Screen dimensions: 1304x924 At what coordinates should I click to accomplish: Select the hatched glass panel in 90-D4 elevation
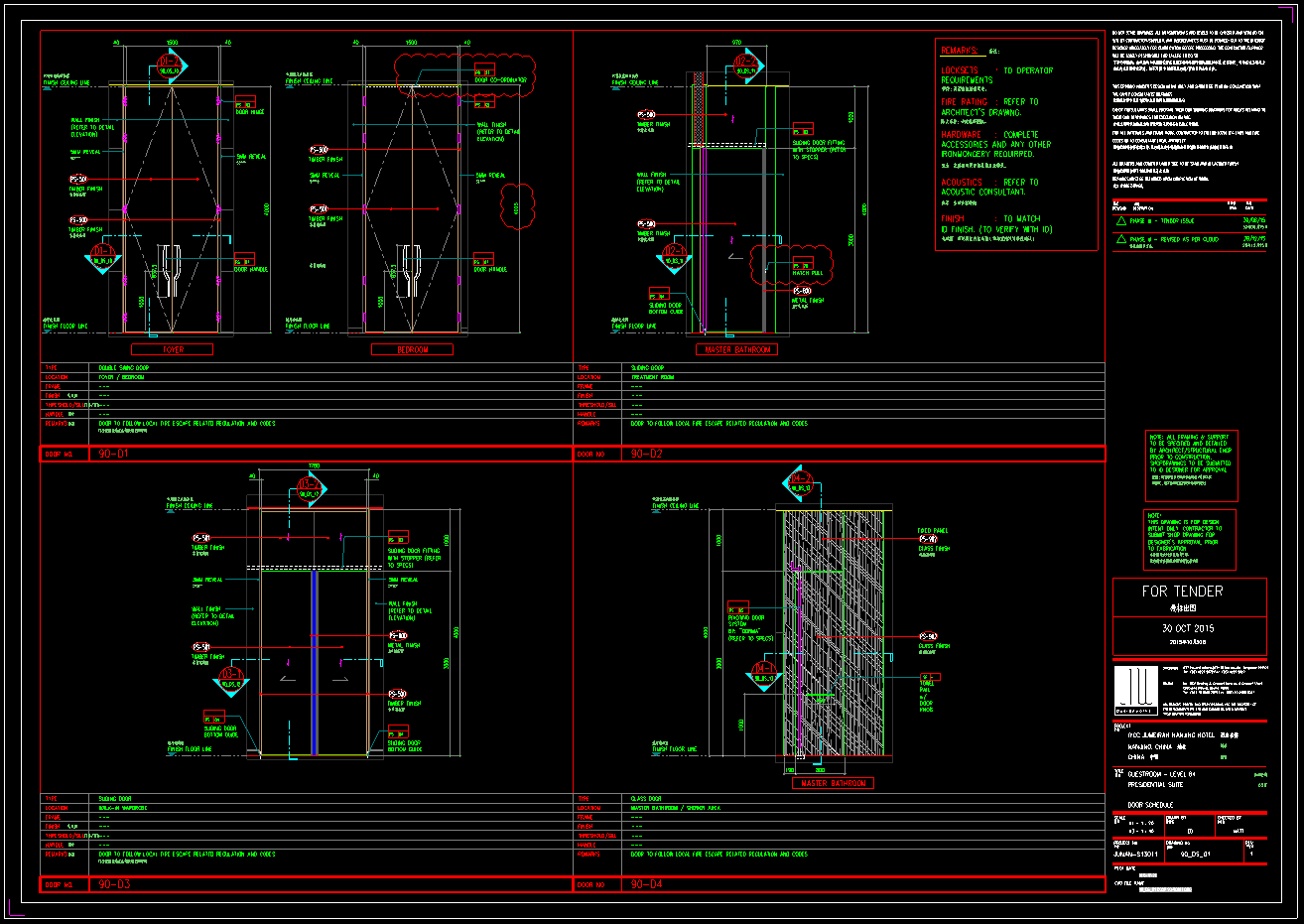point(832,635)
